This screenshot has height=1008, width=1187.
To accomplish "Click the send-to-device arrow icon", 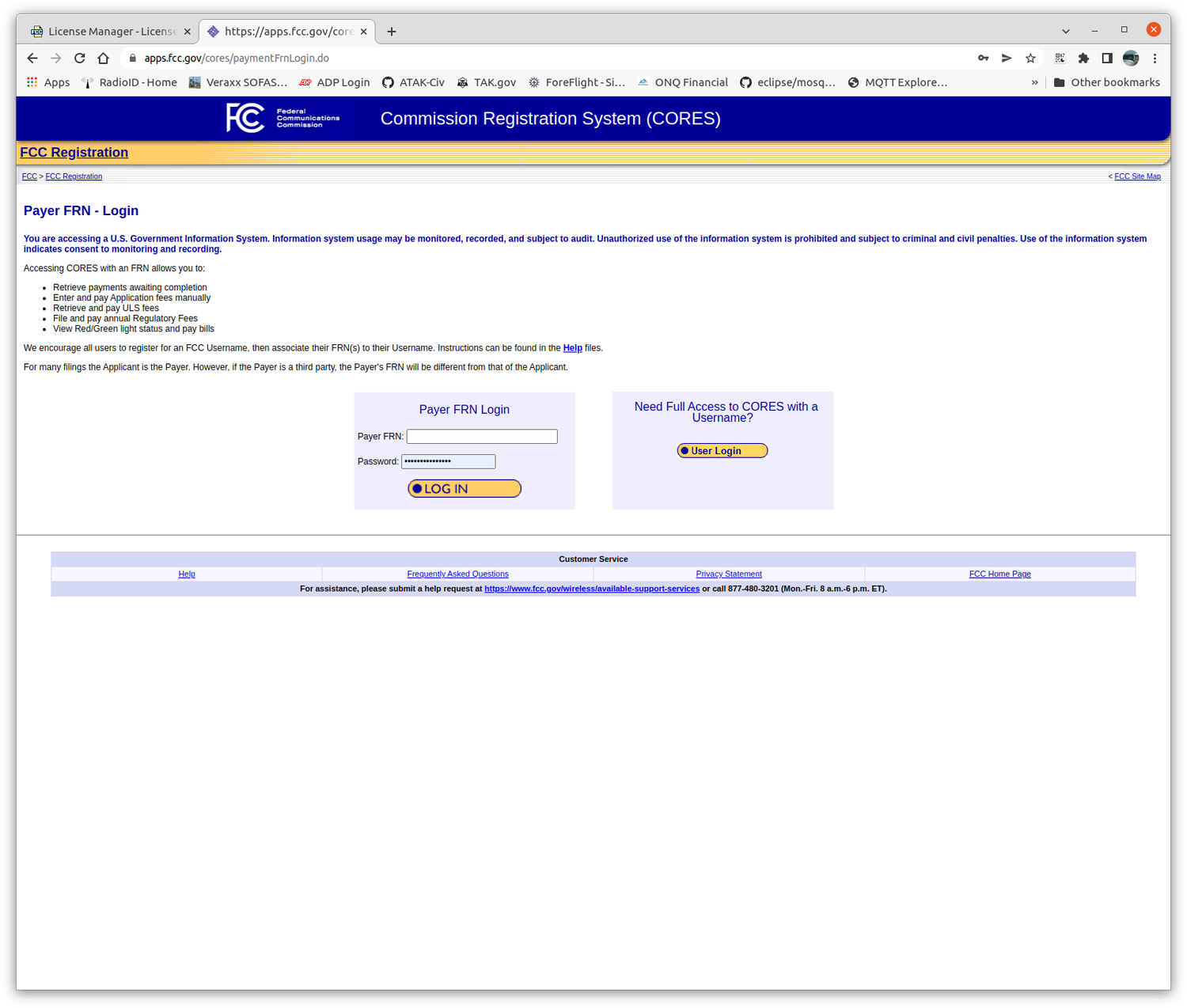I will tap(1006, 58).
